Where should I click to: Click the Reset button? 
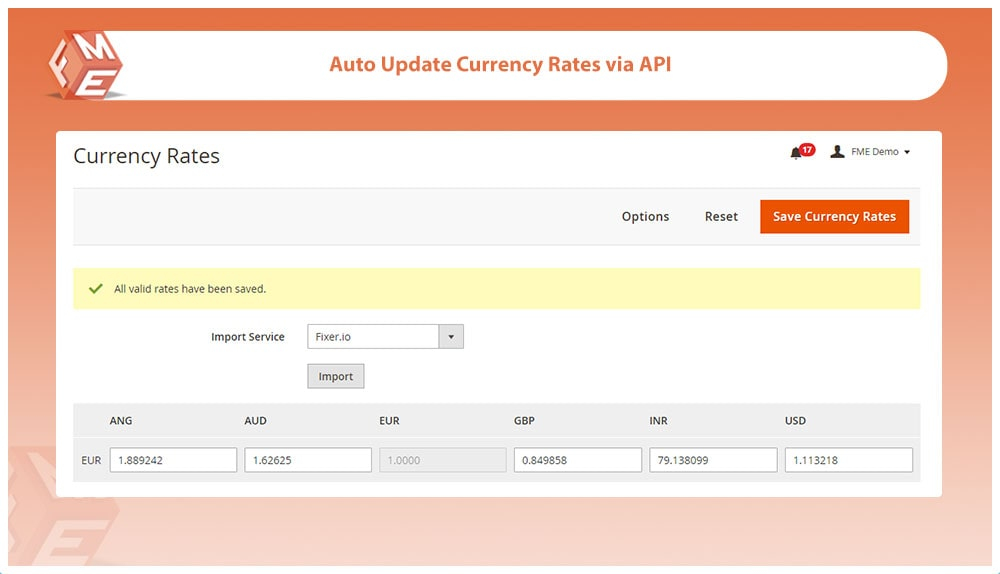tap(721, 216)
